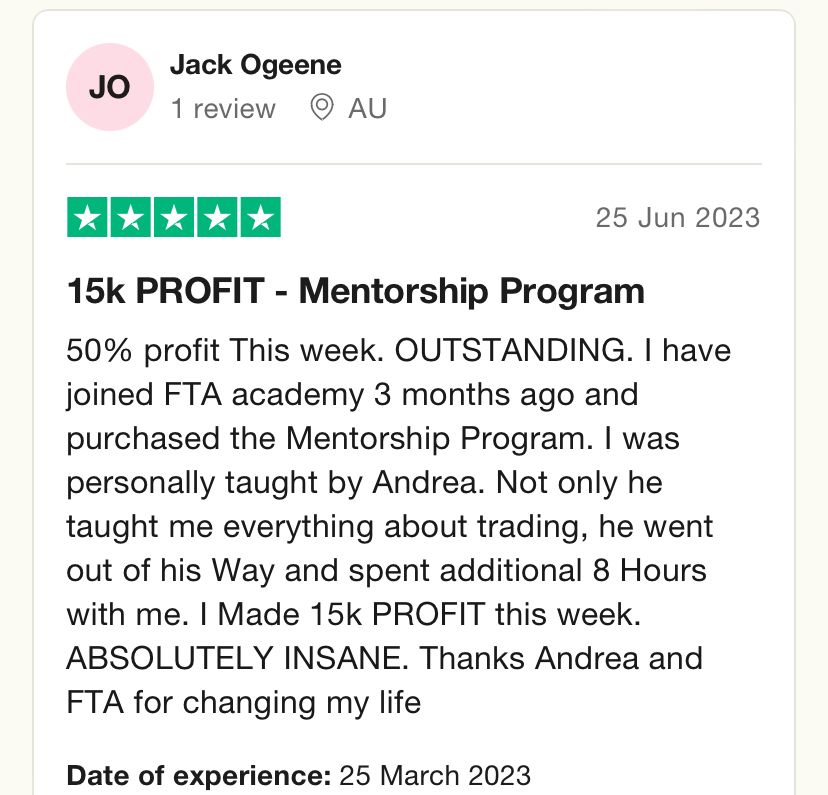Click the second green rating star

pyautogui.click(x=130, y=217)
